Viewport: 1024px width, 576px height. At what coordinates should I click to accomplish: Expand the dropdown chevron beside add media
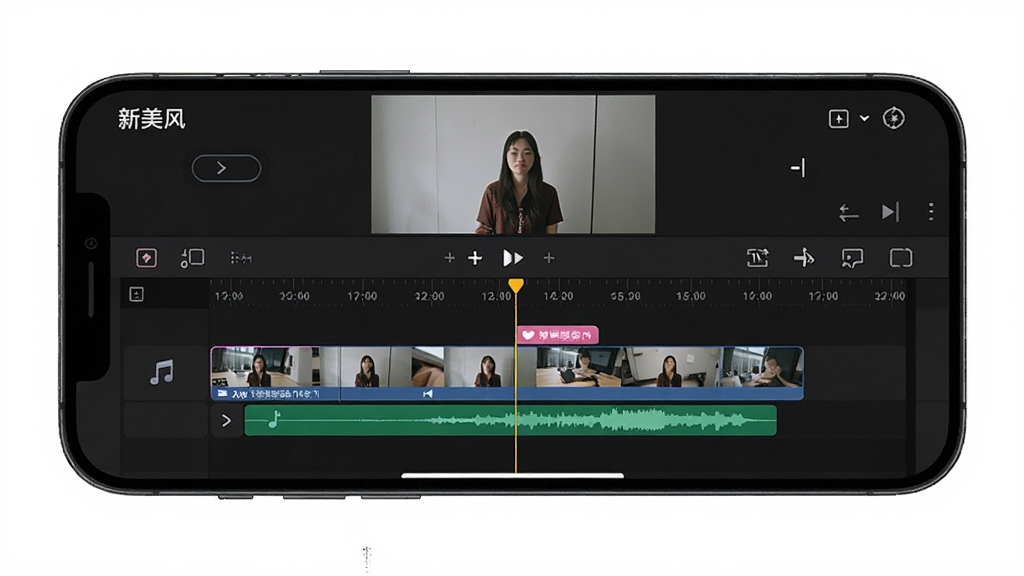pyautogui.click(x=864, y=119)
